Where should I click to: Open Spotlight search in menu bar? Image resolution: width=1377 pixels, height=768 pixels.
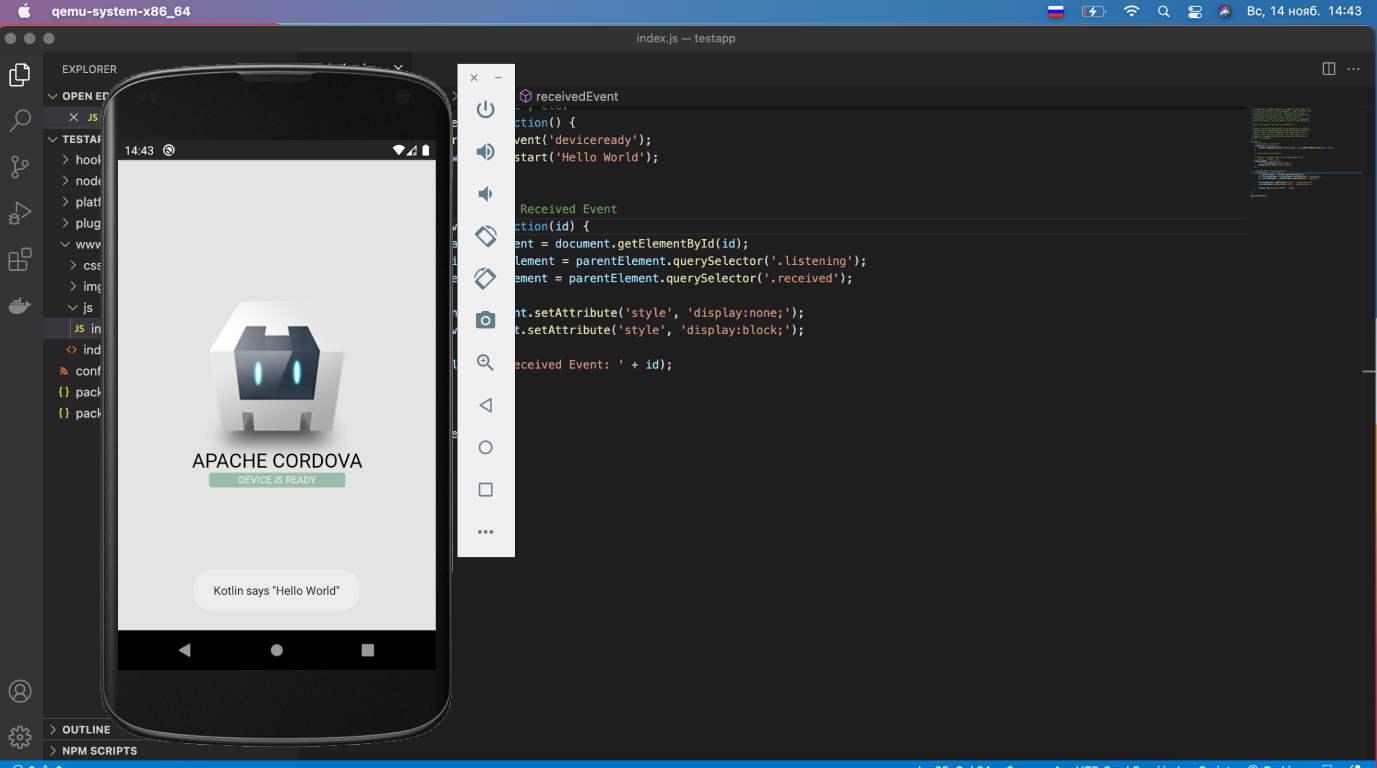(1164, 11)
